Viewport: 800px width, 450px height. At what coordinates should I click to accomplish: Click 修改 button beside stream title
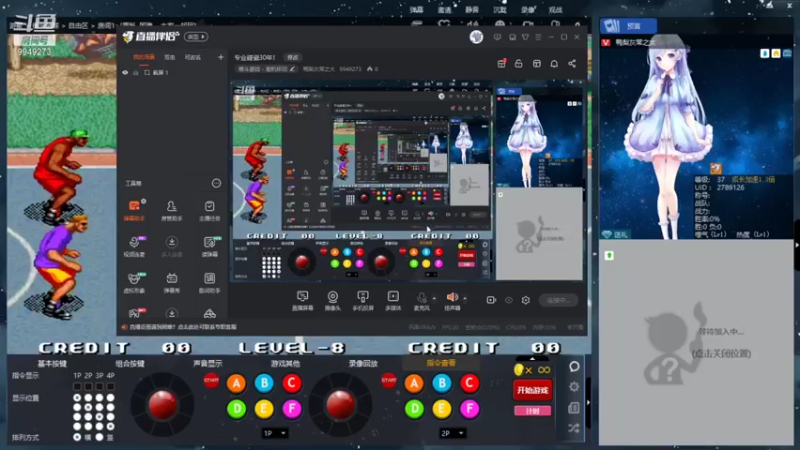pyautogui.click(x=293, y=57)
